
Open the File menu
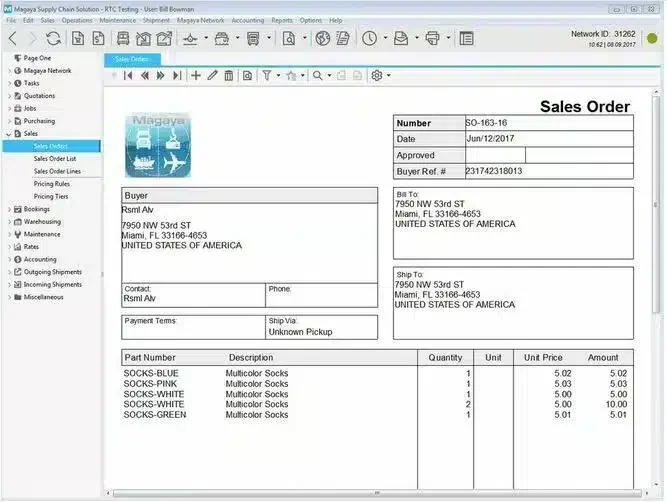pyautogui.click(x=11, y=20)
